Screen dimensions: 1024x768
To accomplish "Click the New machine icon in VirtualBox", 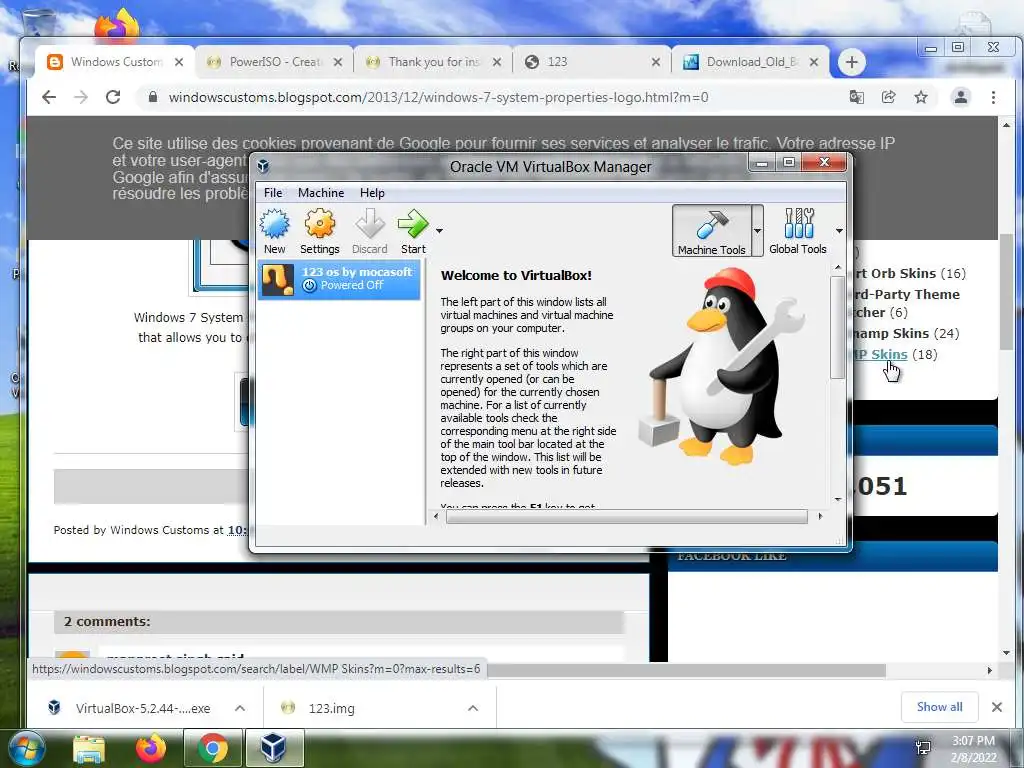I will pos(274,231).
